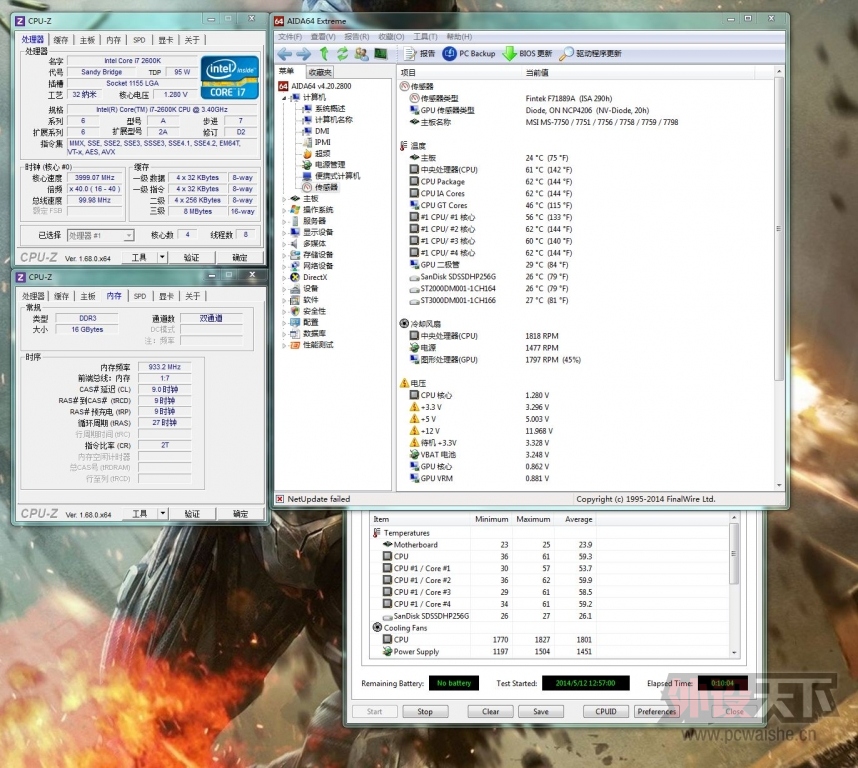Stop the stability test
The height and width of the screenshot is (768, 858).
[425, 711]
